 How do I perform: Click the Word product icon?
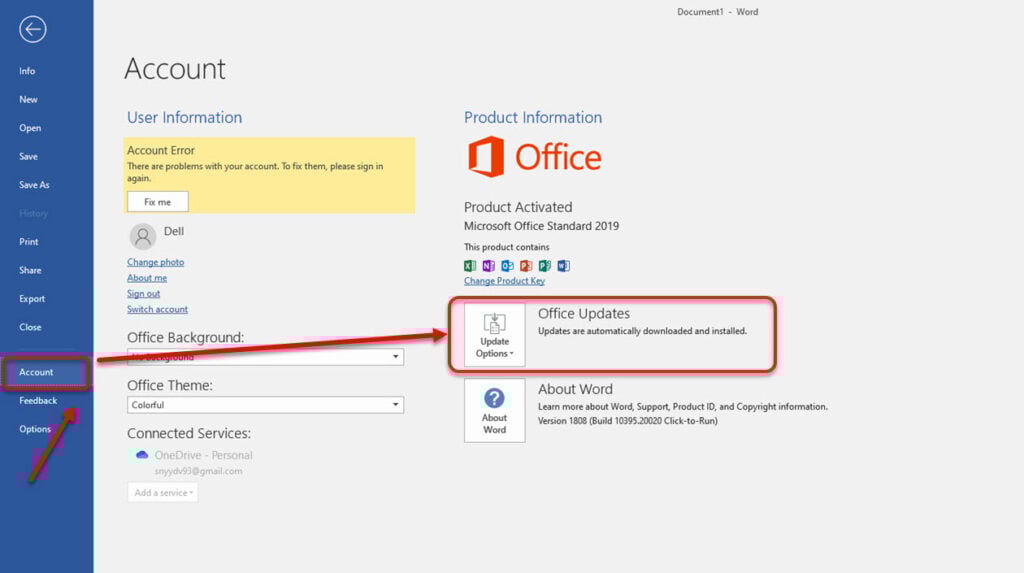[x=564, y=265]
